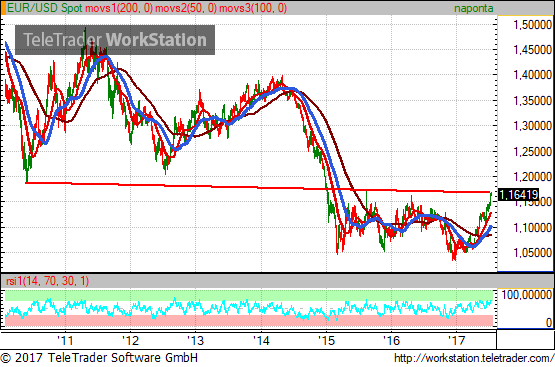The height and width of the screenshot is (367, 555).
Task: Click the EUR/USD Spot chart title
Action: pyautogui.click(x=45, y=8)
